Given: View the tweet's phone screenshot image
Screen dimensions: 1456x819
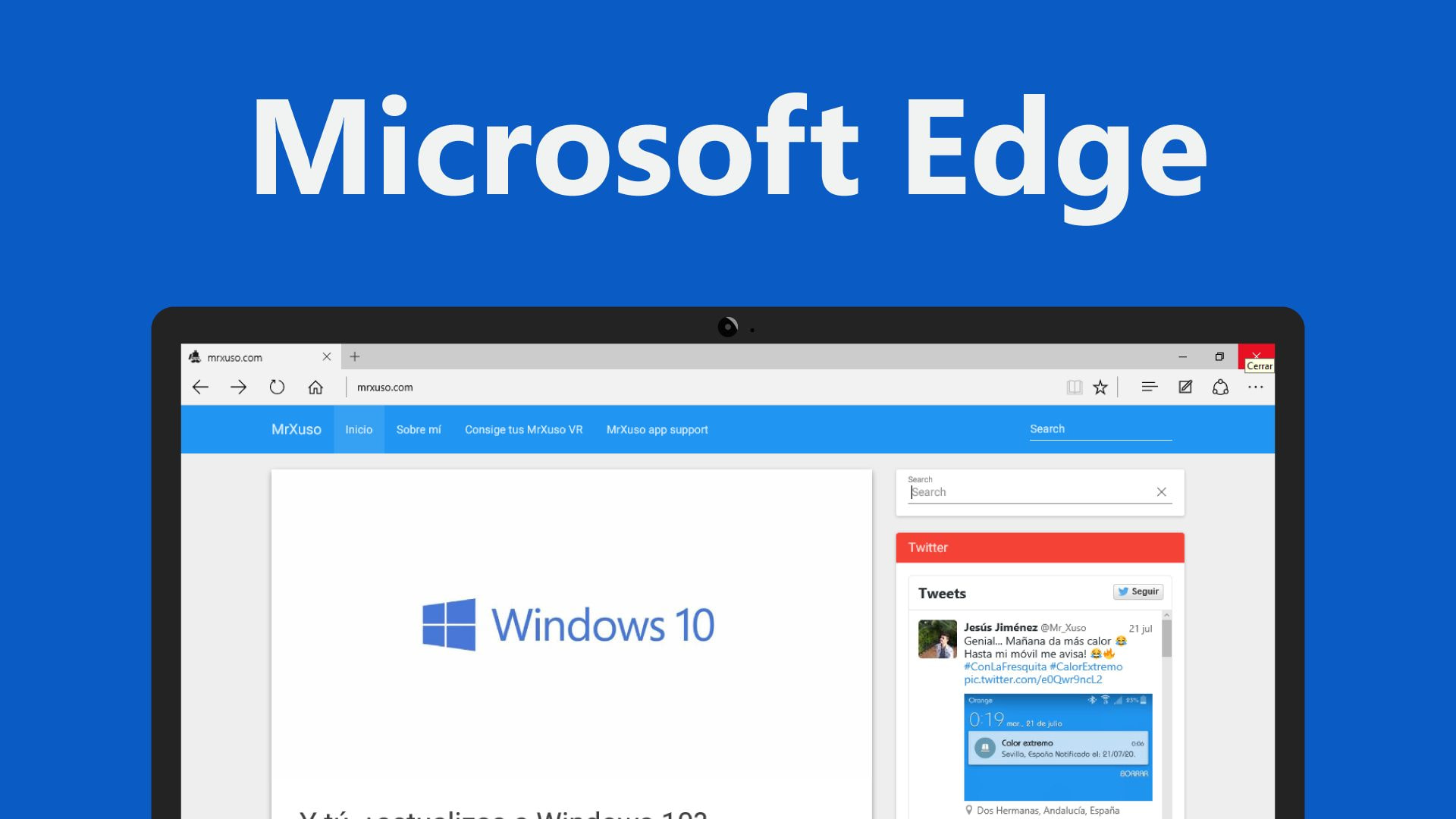Looking at the screenshot, I should tap(1058, 747).
